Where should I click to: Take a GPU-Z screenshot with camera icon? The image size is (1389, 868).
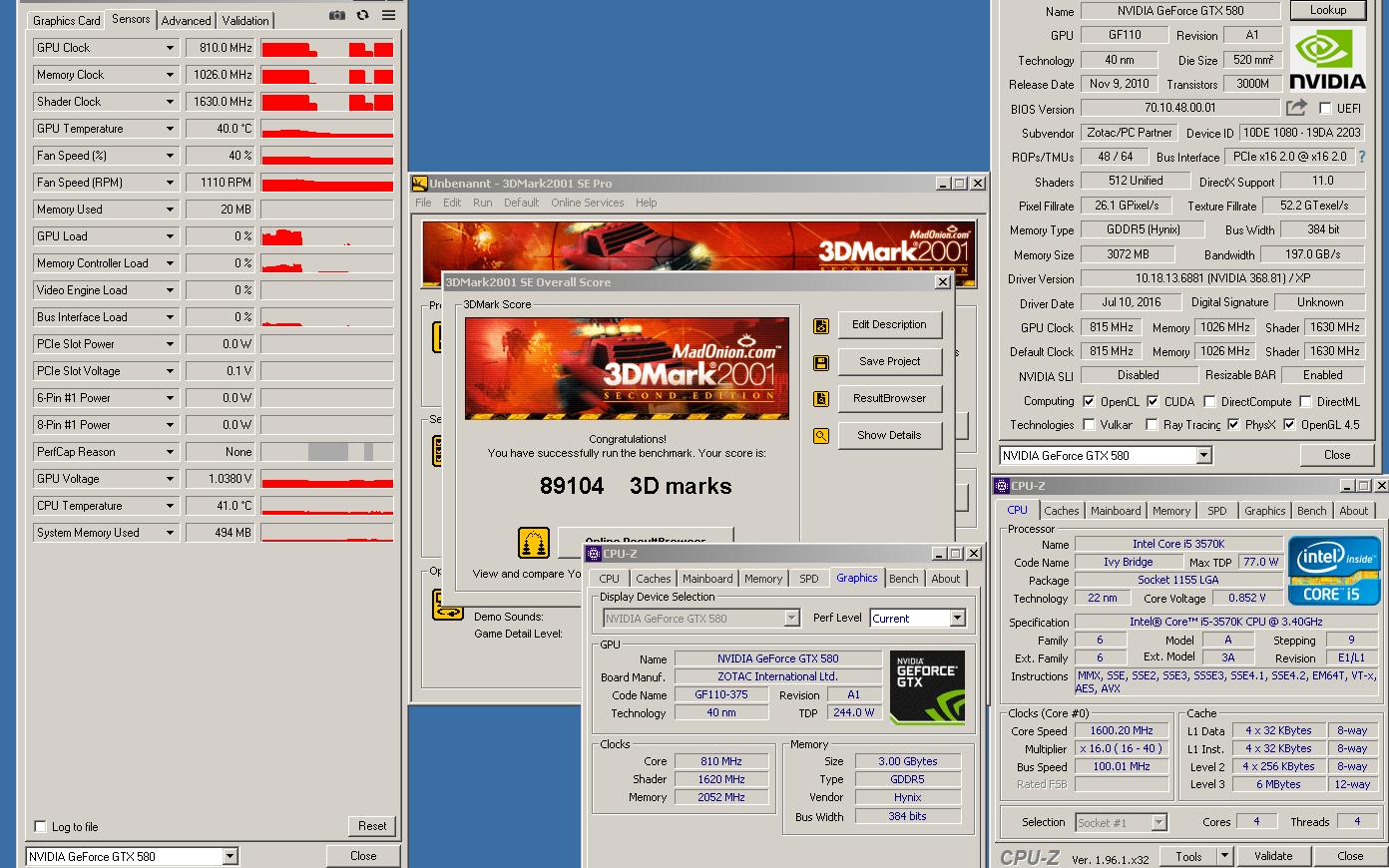(337, 16)
